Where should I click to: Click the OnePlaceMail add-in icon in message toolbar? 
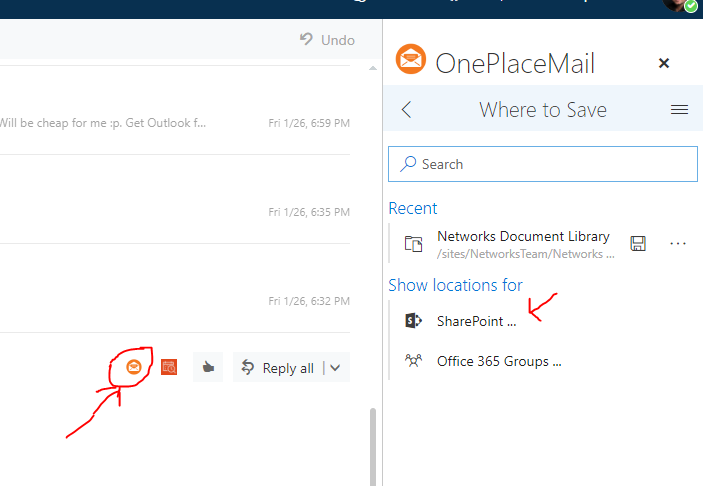tap(134, 367)
